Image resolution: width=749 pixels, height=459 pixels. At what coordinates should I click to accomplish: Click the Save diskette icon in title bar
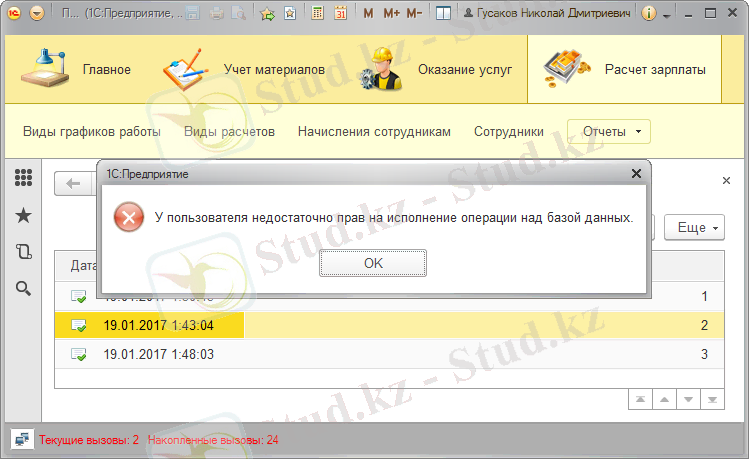point(193,13)
